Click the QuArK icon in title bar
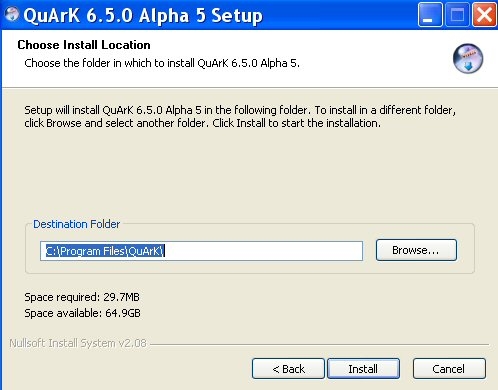This screenshot has width=498, height=390. pos(12,14)
